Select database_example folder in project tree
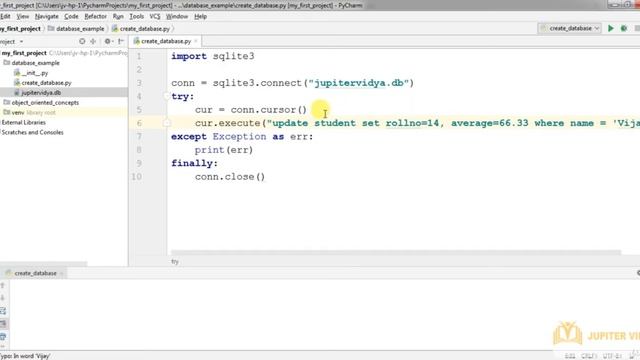640x360 pixels. [x=36, y=63]
